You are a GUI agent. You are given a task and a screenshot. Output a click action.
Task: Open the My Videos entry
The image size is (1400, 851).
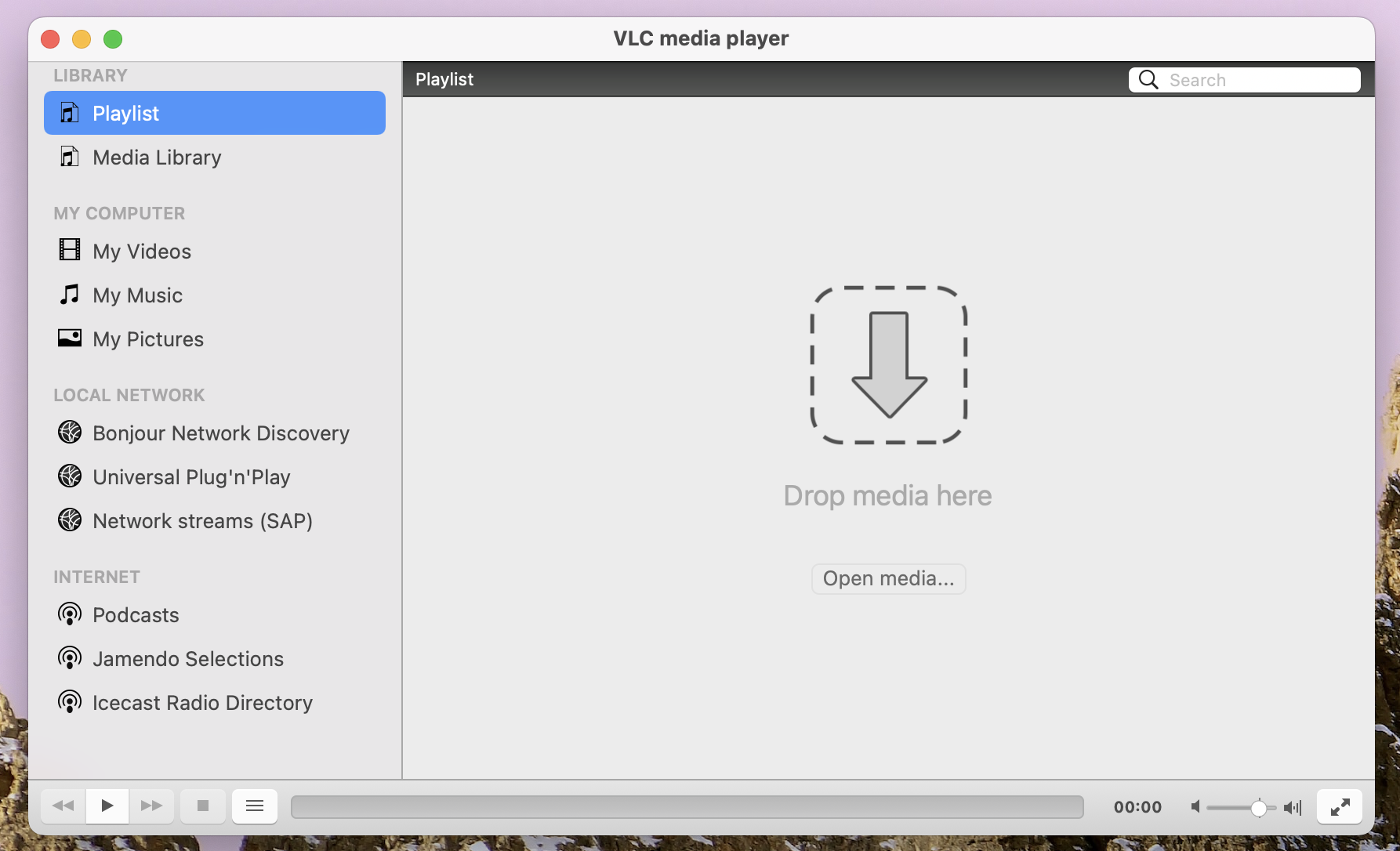215,252
